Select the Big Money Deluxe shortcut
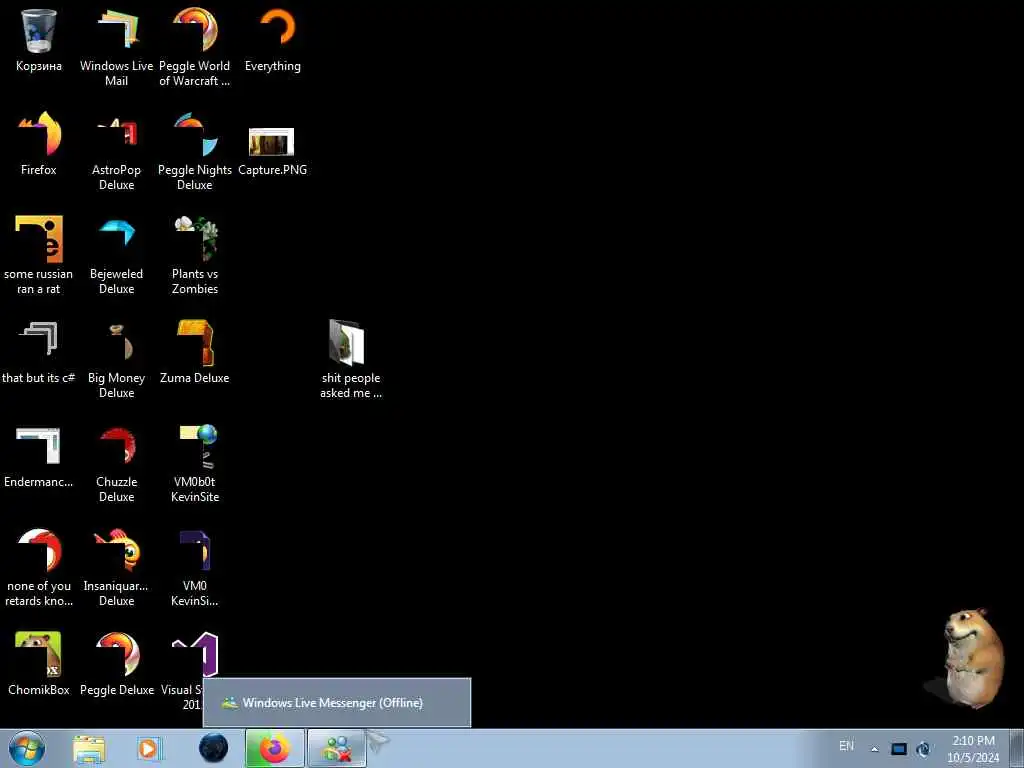Screen dimensions: 1024x768 pos(116,359)
